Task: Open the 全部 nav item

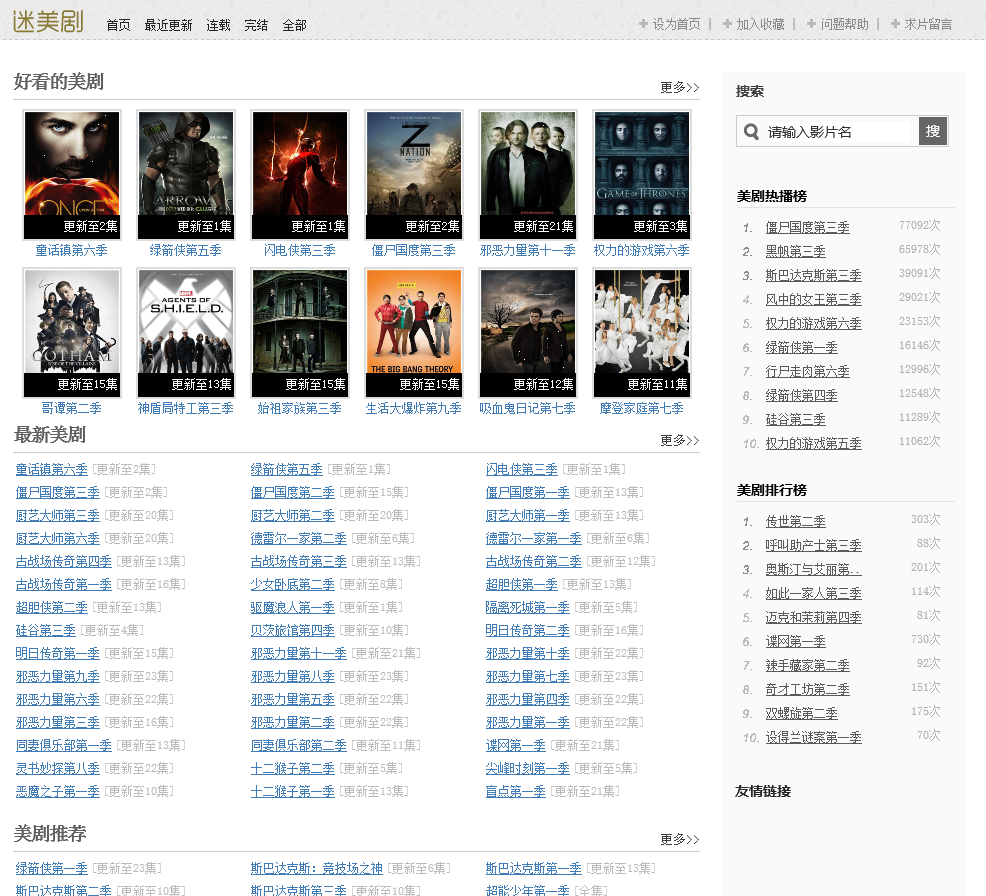Action: point(294,25)
